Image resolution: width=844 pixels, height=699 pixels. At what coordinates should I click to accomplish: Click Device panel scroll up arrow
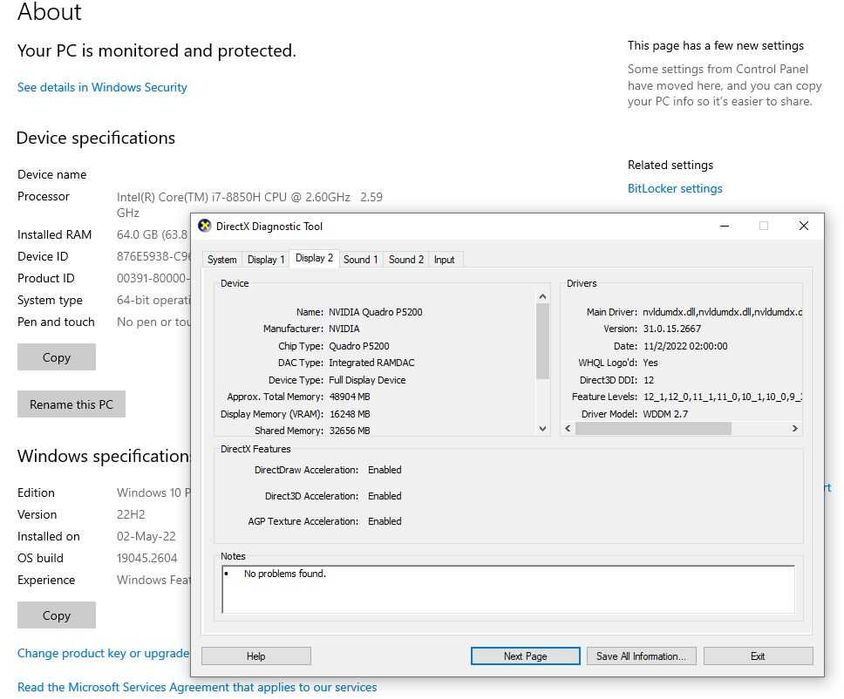(x=543, y=297)
